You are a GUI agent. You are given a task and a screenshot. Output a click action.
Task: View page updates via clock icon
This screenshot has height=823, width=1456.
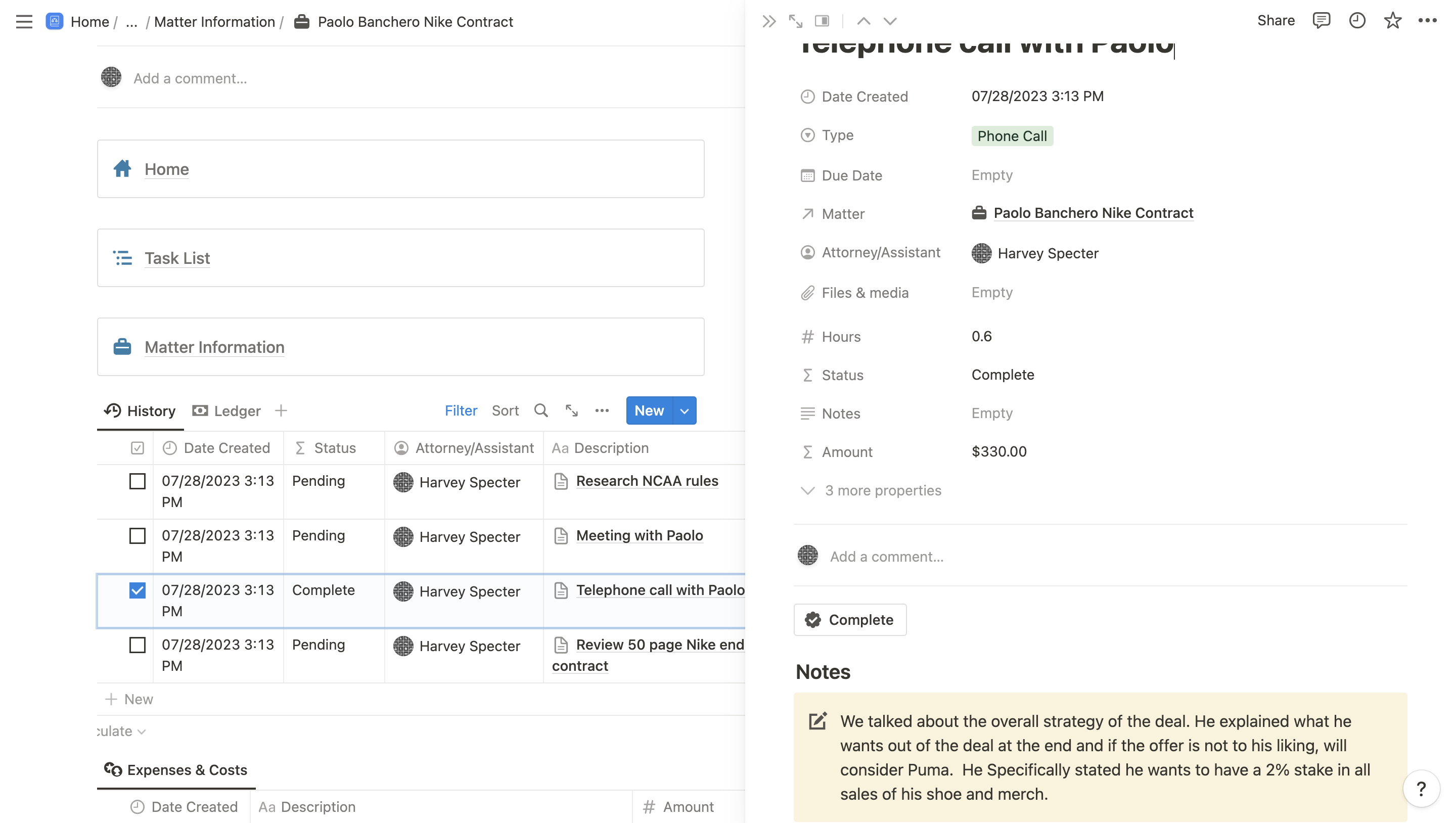point(1357,21)
